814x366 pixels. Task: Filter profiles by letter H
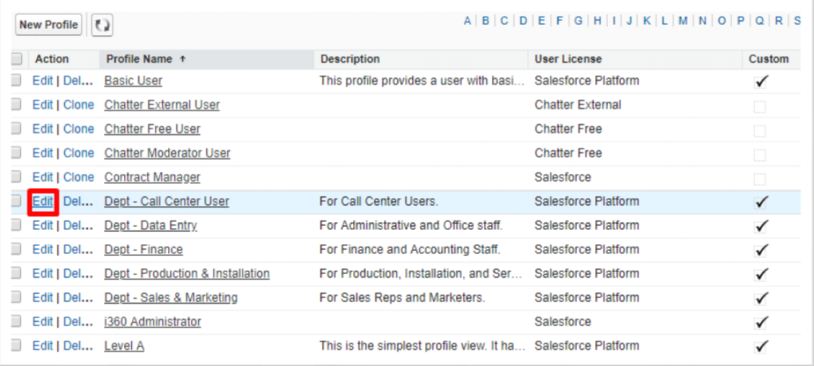(598, 21)
